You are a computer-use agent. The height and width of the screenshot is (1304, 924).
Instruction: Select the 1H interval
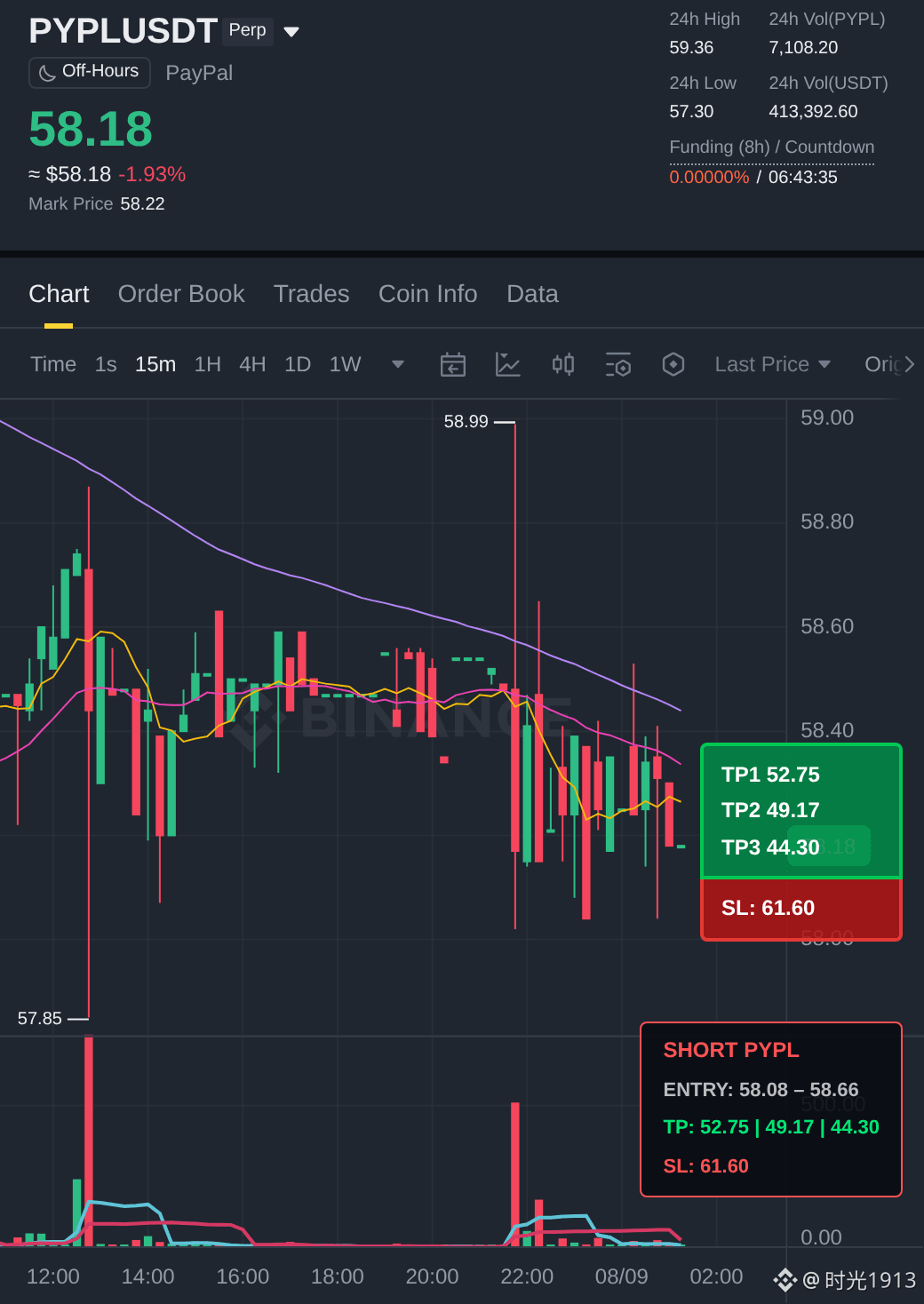(x=208, y=364)
